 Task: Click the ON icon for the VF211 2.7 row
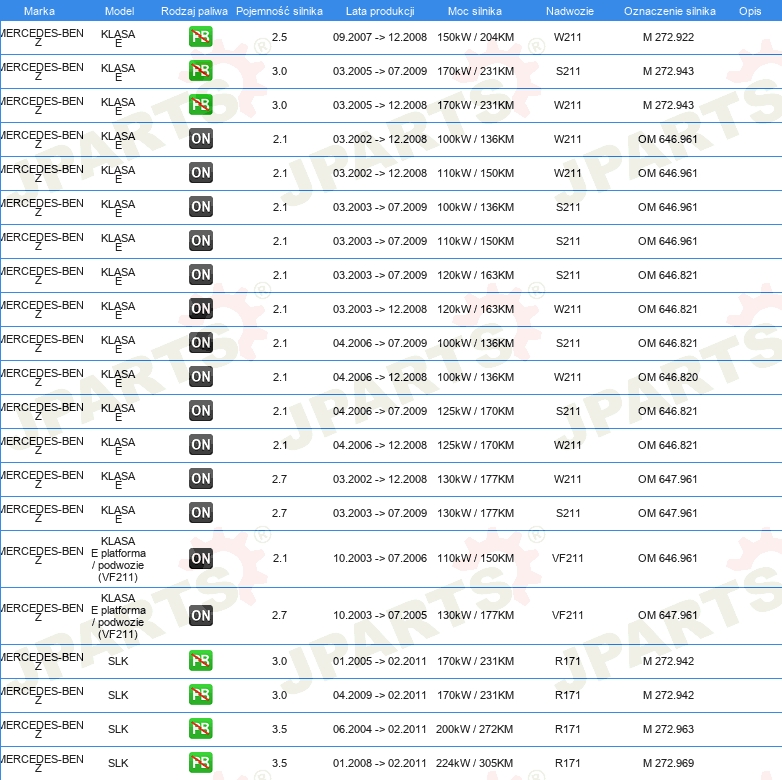(200, 615)
